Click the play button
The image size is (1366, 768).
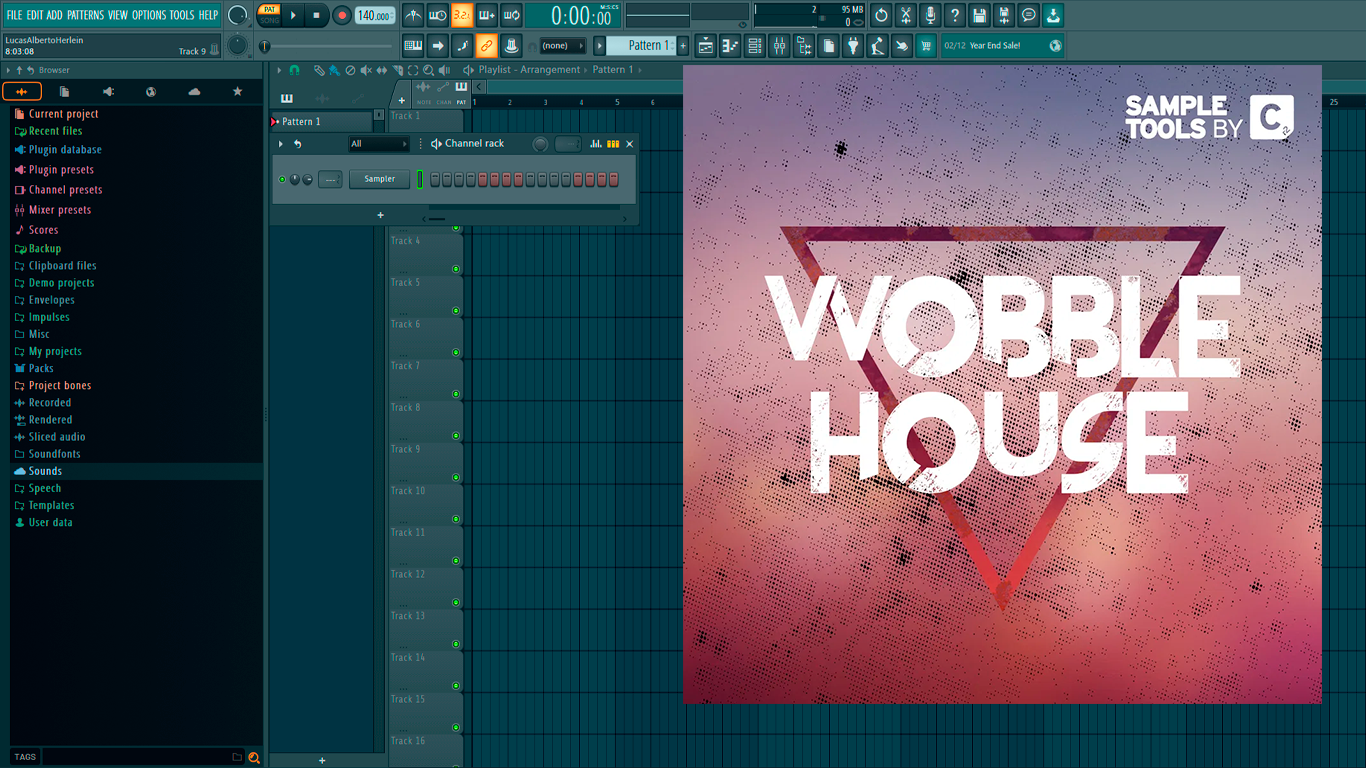pyautogui.click(x=293, y=15)
